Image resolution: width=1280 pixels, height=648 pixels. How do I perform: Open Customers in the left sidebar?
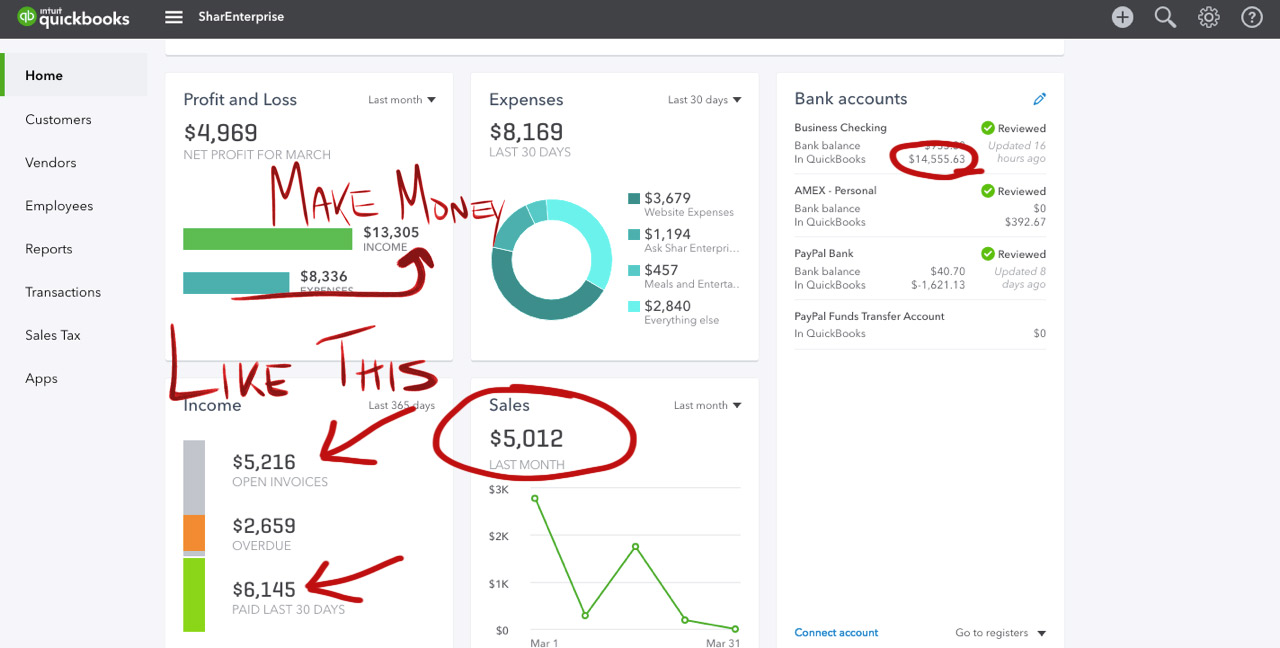point(58,119)
